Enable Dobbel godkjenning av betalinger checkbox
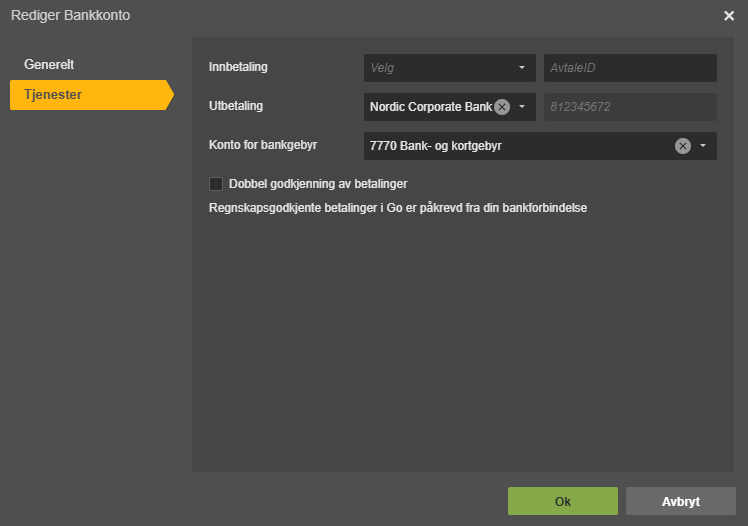Viewport: 748px width, 526px height. tap(216, 184)
